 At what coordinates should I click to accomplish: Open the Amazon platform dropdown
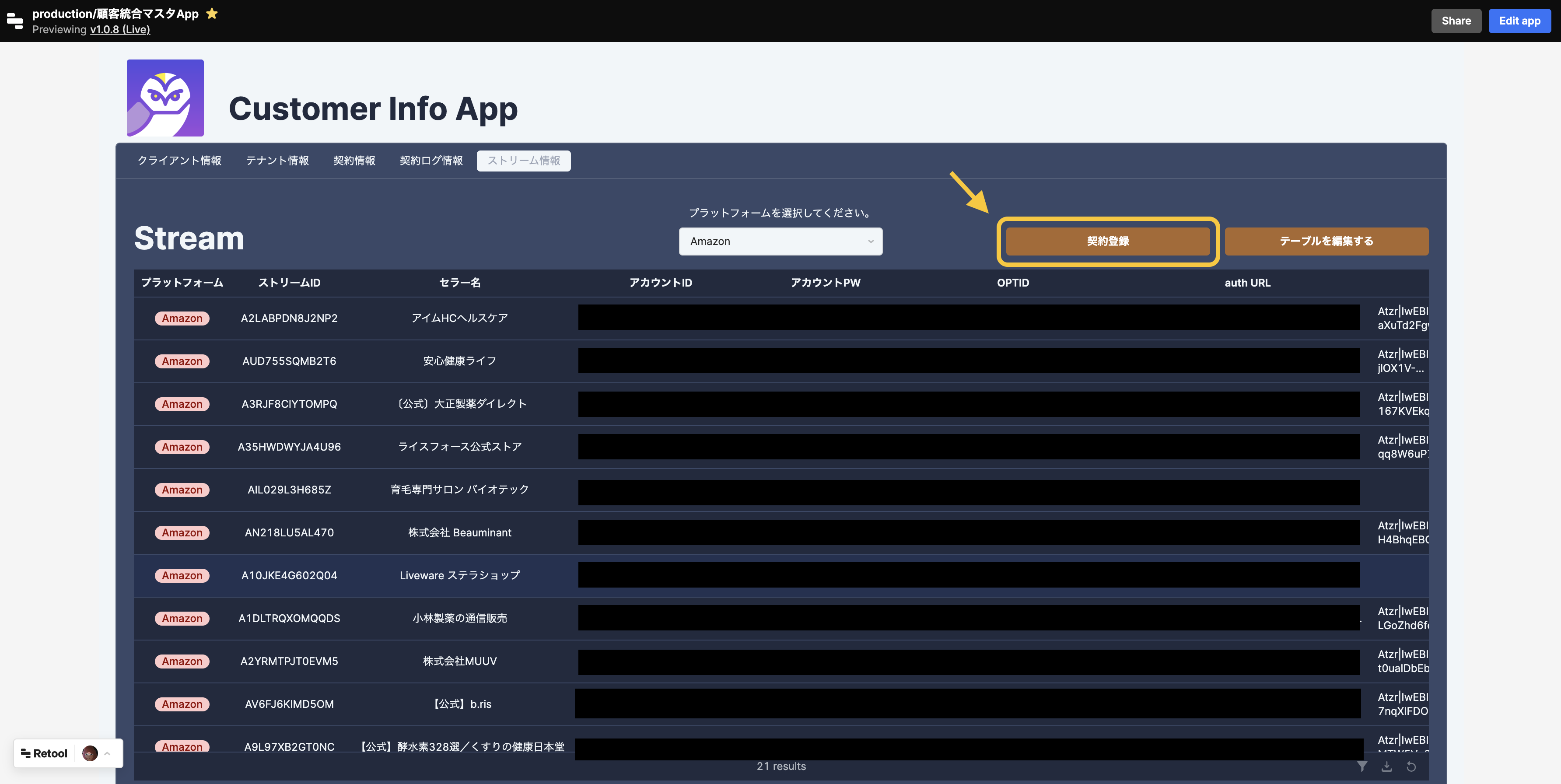pyautogui.click(x=780, y=241)
